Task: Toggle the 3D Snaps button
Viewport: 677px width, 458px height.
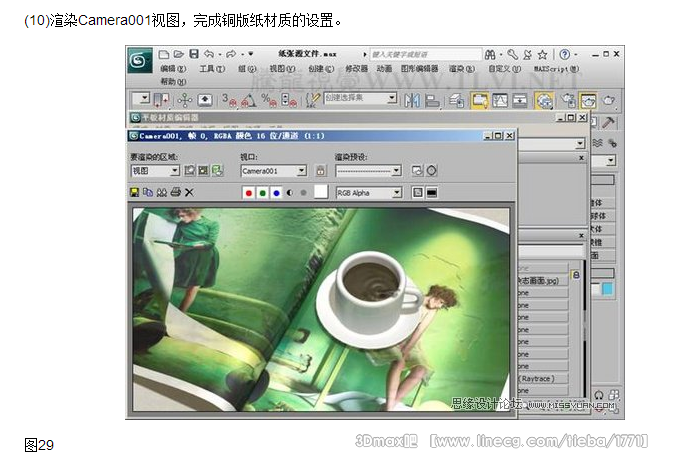Action: point(229,100)
